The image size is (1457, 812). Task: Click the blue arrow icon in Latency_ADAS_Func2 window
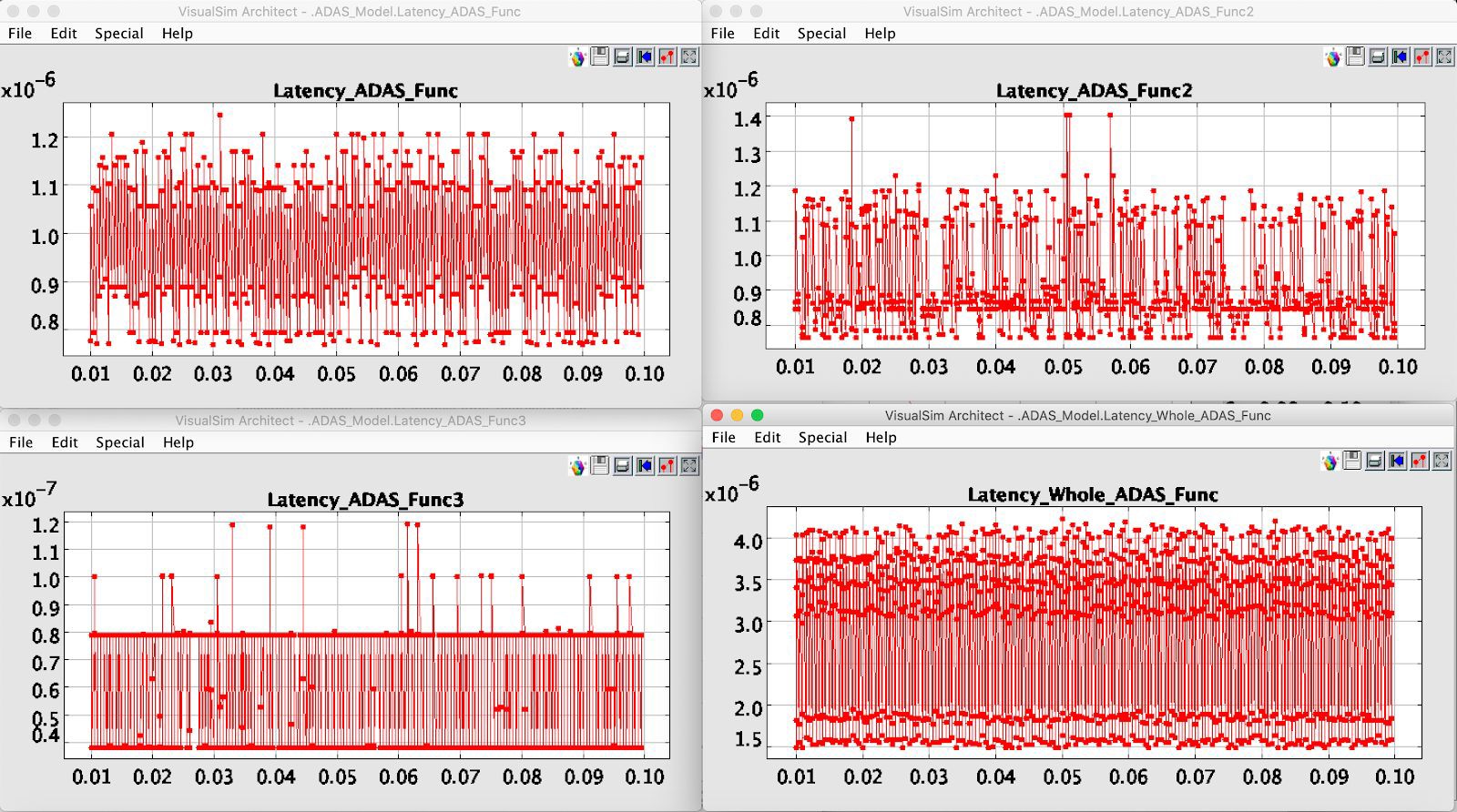tap(1400, 56)
